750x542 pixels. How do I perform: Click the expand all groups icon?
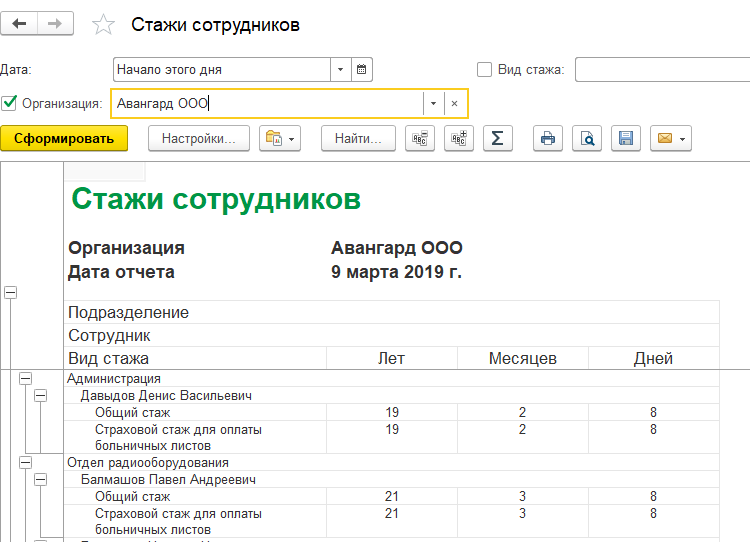(x=459, y=139)
